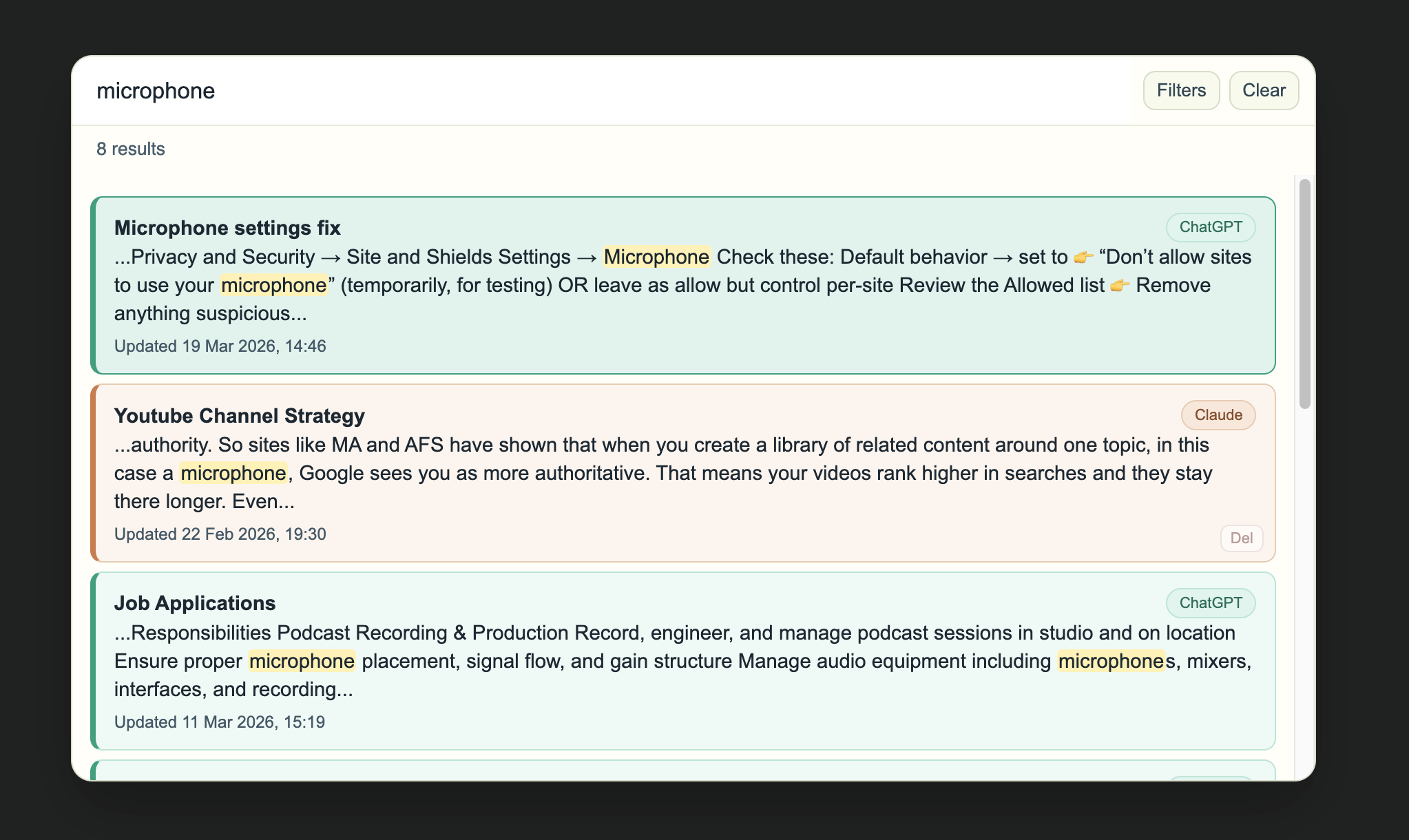Click the Claude source badge
Viewport: 1409px width, 840px height.
(1218, 415)
